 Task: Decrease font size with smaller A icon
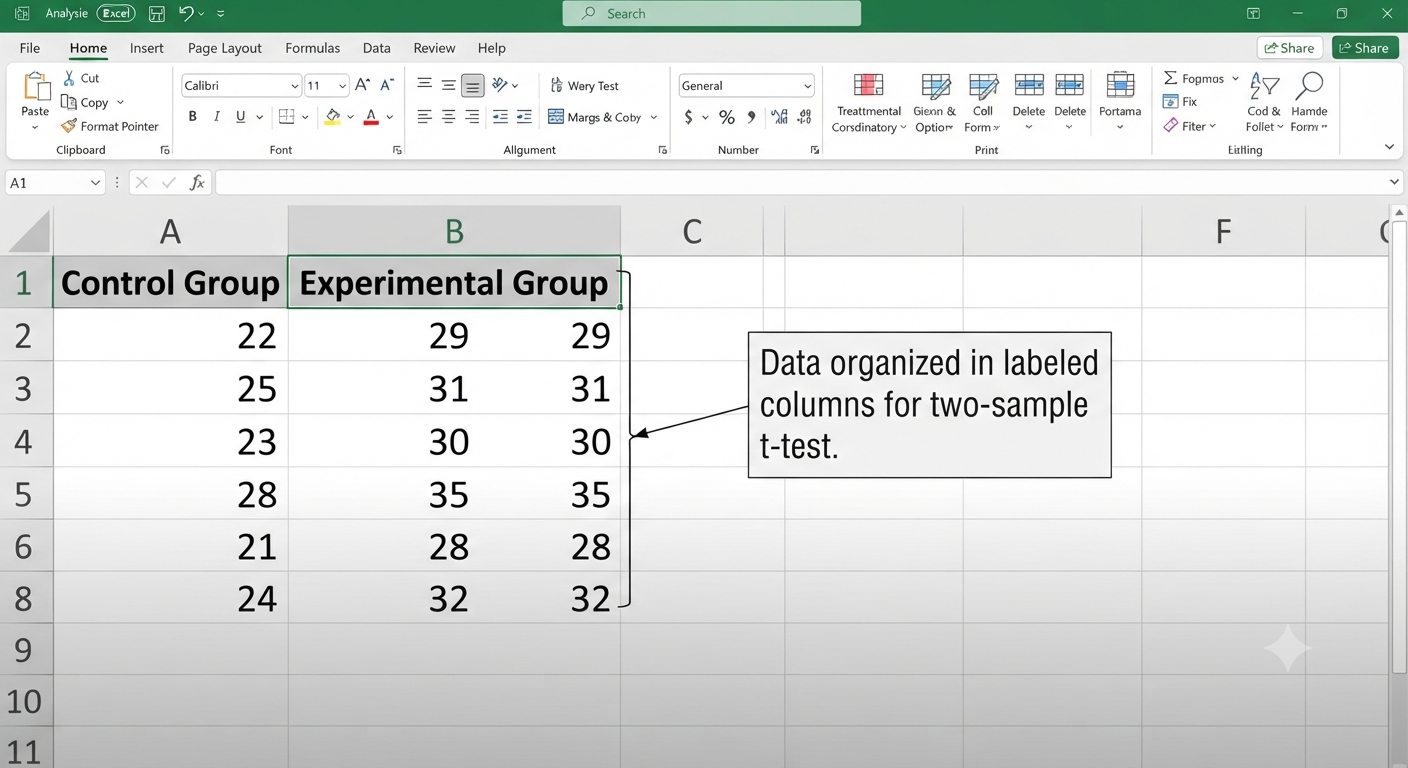pyautogui.click(x=387, y=86)
